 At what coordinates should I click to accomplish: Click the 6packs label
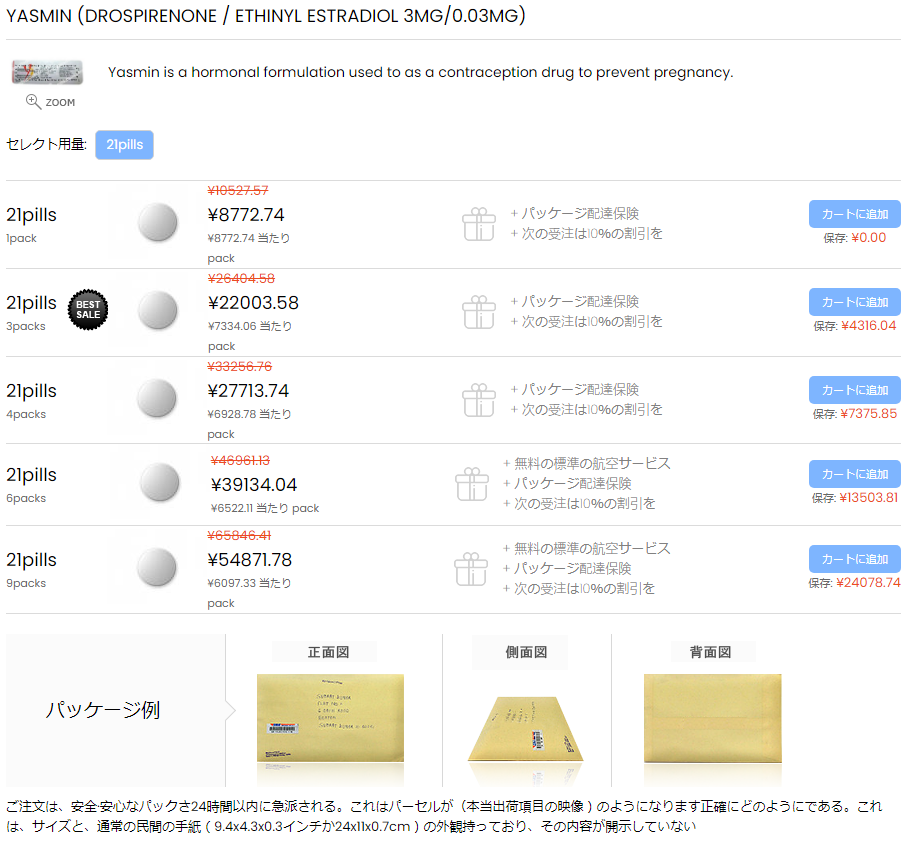[x=25, y=498]
